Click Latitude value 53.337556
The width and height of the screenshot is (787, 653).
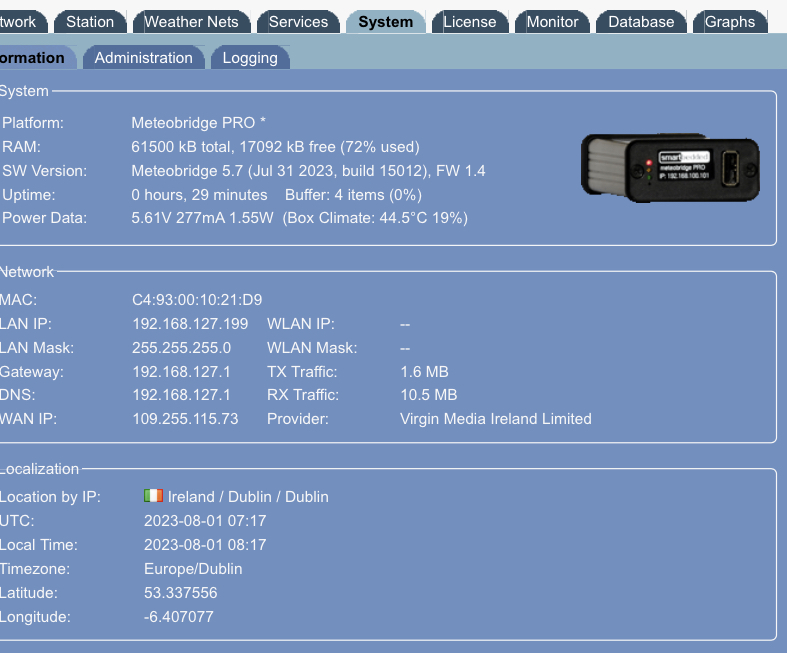coord(181,593)
